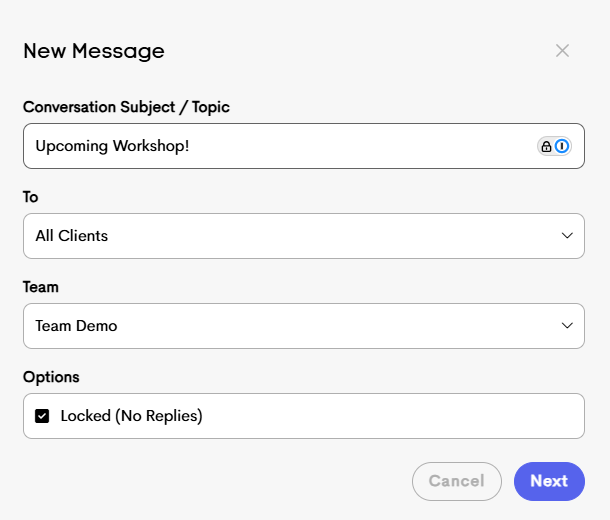
Task: Select the All Clients value text
Action: tap(72, 236)
